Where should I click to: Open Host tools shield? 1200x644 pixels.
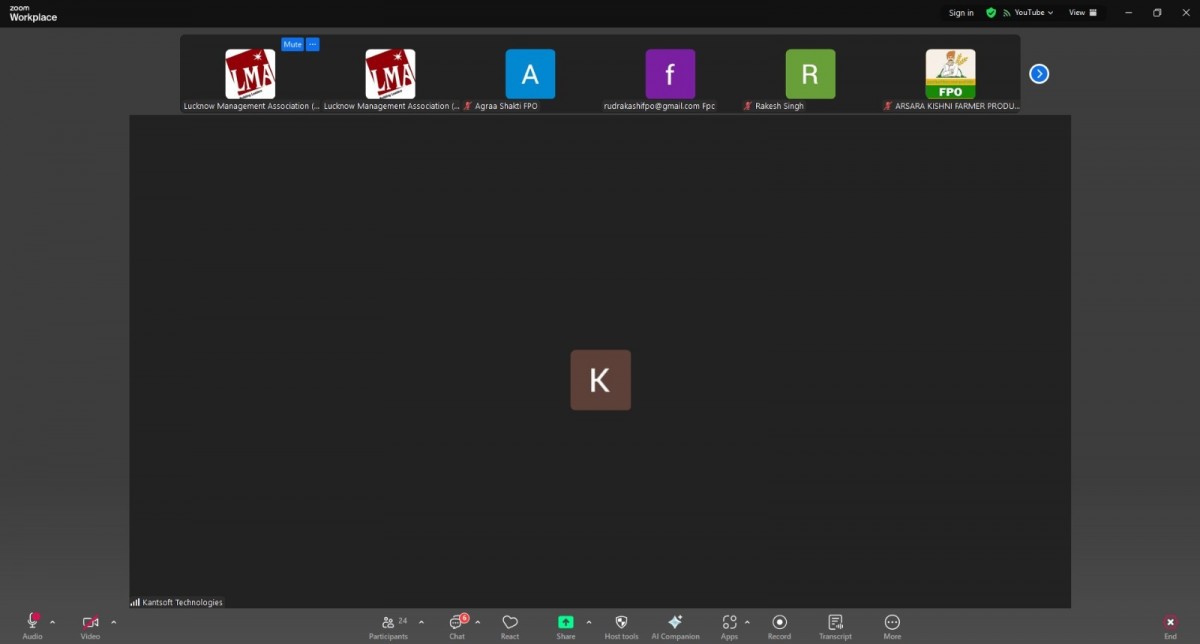coord(621,624)
